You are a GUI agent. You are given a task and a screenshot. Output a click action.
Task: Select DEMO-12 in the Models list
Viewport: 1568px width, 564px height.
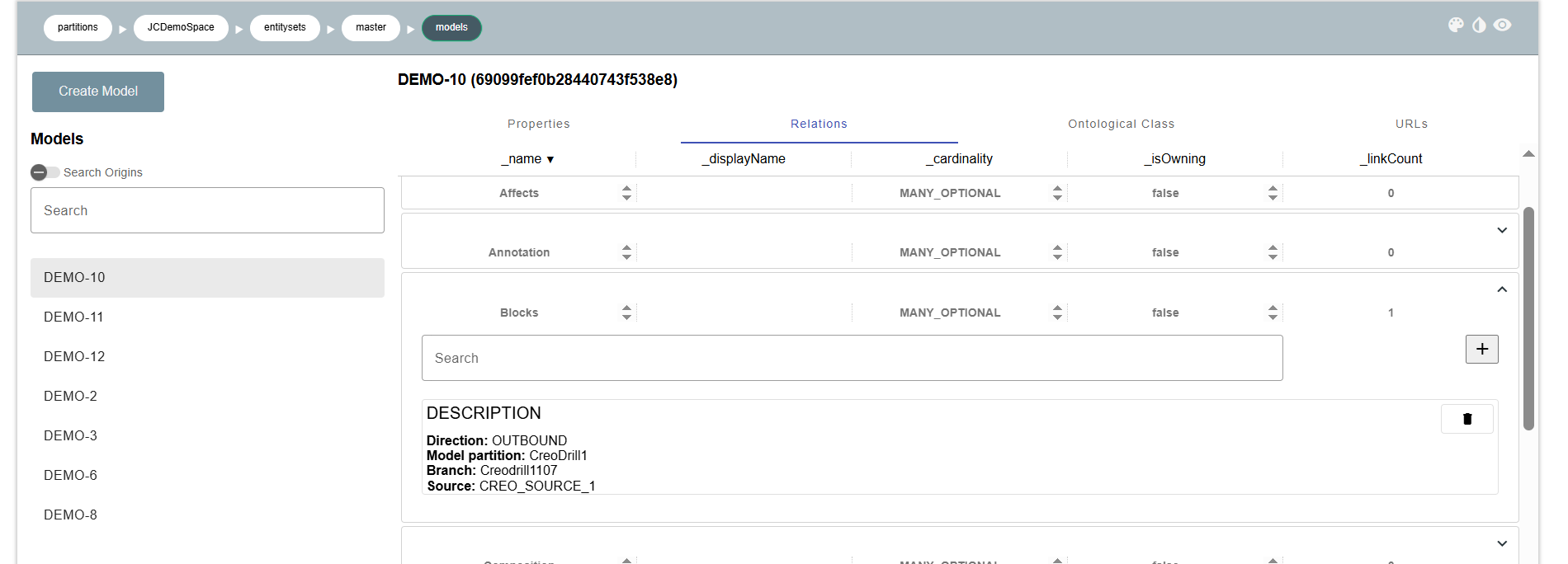tap(74, 356)
